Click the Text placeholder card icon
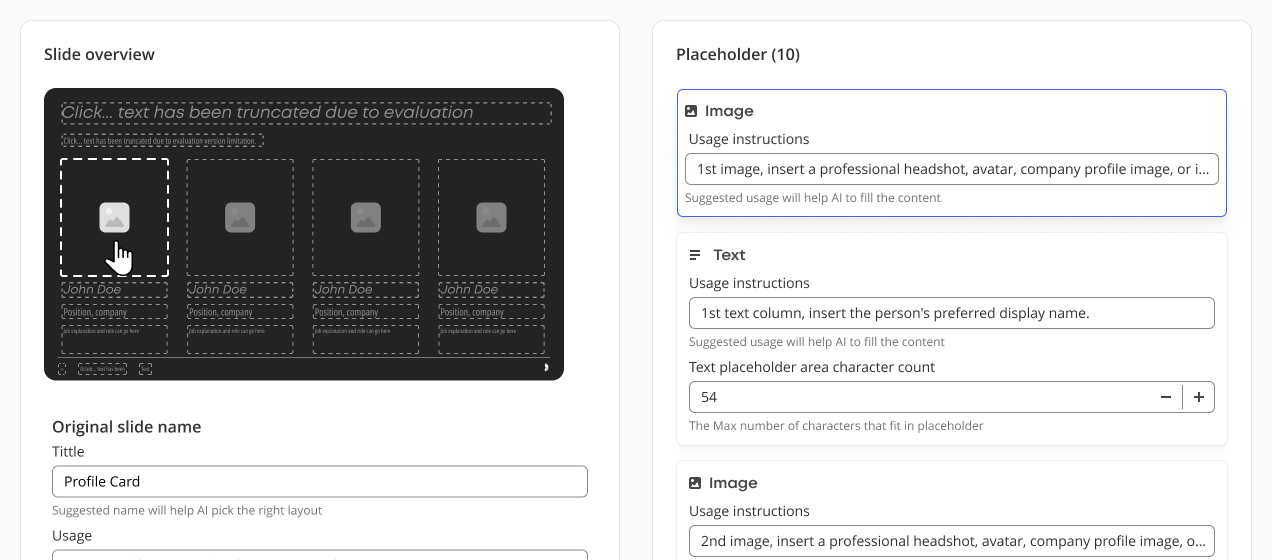The image size is (1272, 560). point(695,255)
